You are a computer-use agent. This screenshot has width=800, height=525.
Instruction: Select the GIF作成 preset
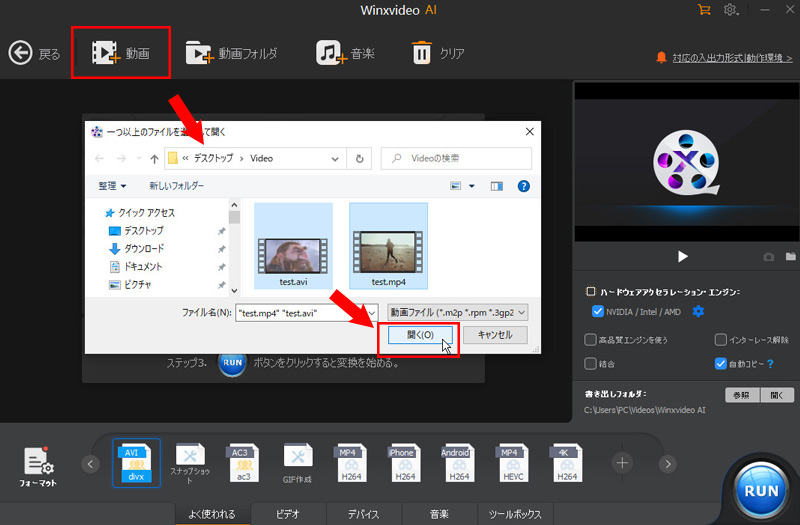point(297,463)
